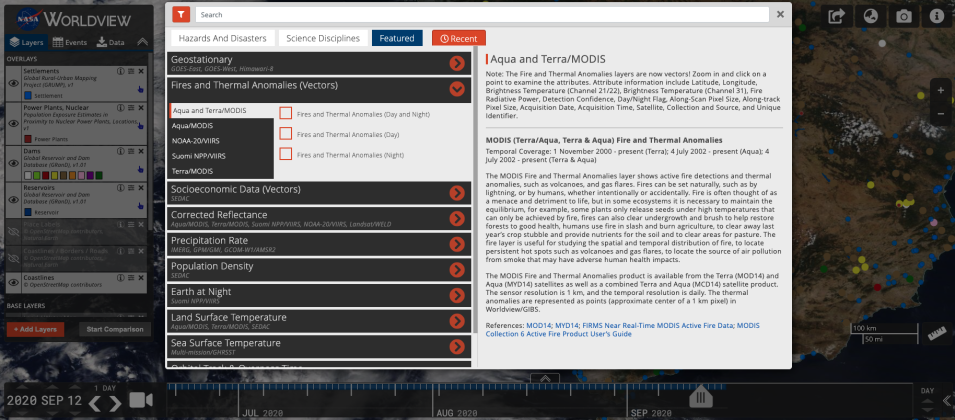Expand the Sea Surface Temperature category
Image resolution: width=955 pixels, height=420 pixels.
tap(457, 346)
